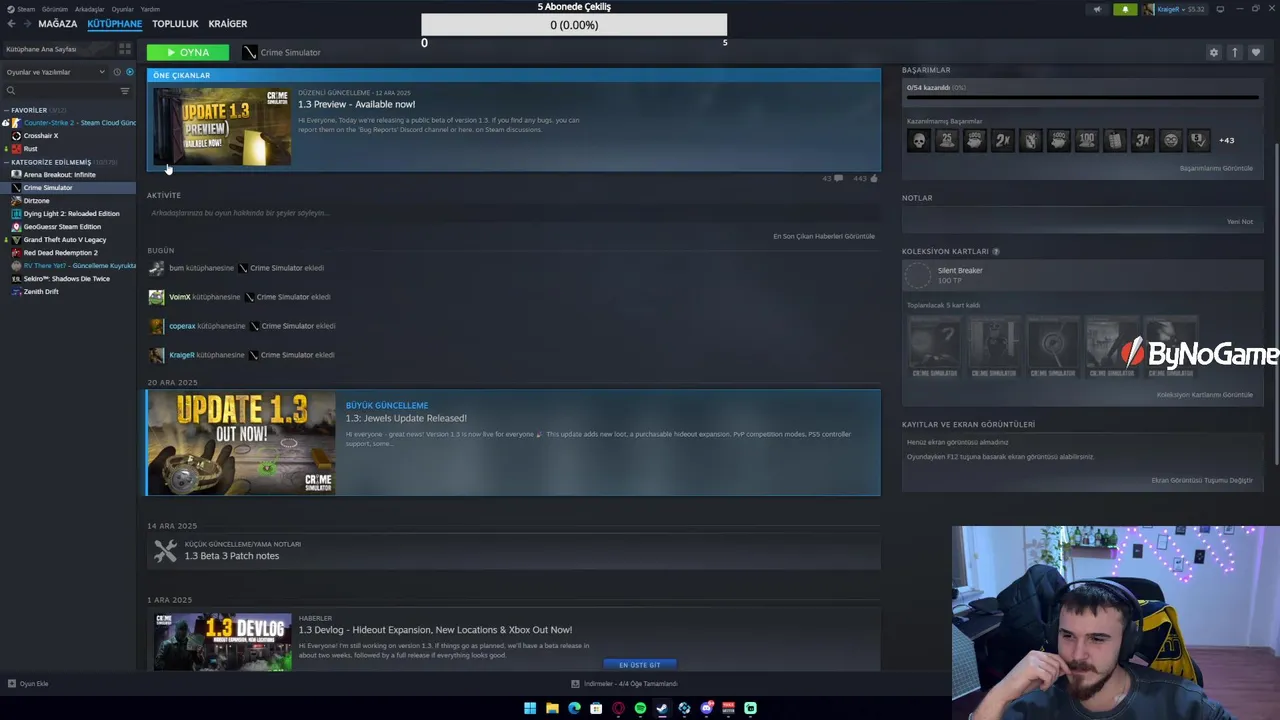The width and height of the screenshot is (1280, 720).
Task: Open the green notifications bell
Action: coord(1125,9)
